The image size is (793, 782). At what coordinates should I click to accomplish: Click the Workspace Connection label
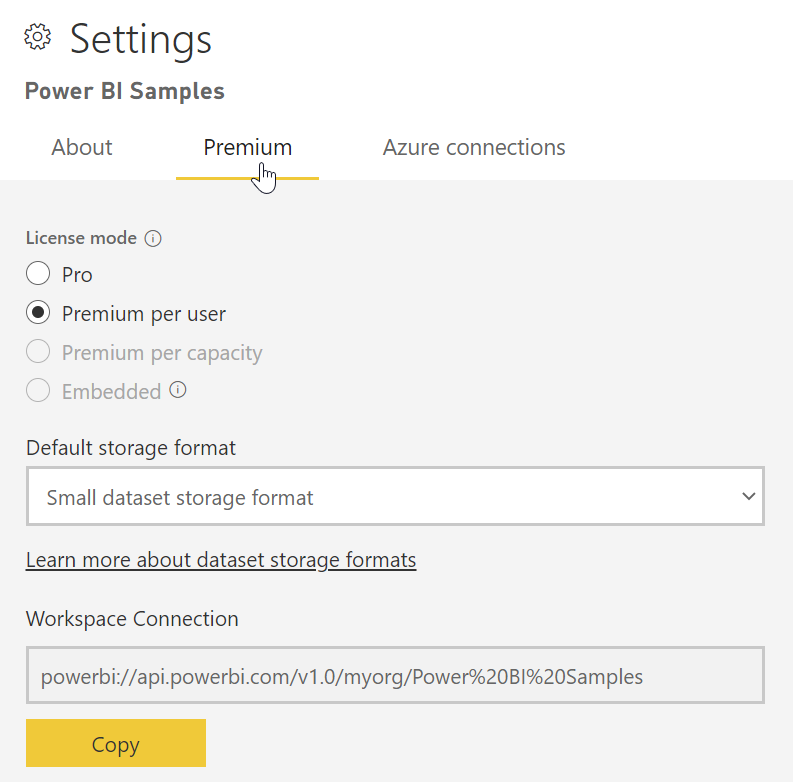[132, 619]
